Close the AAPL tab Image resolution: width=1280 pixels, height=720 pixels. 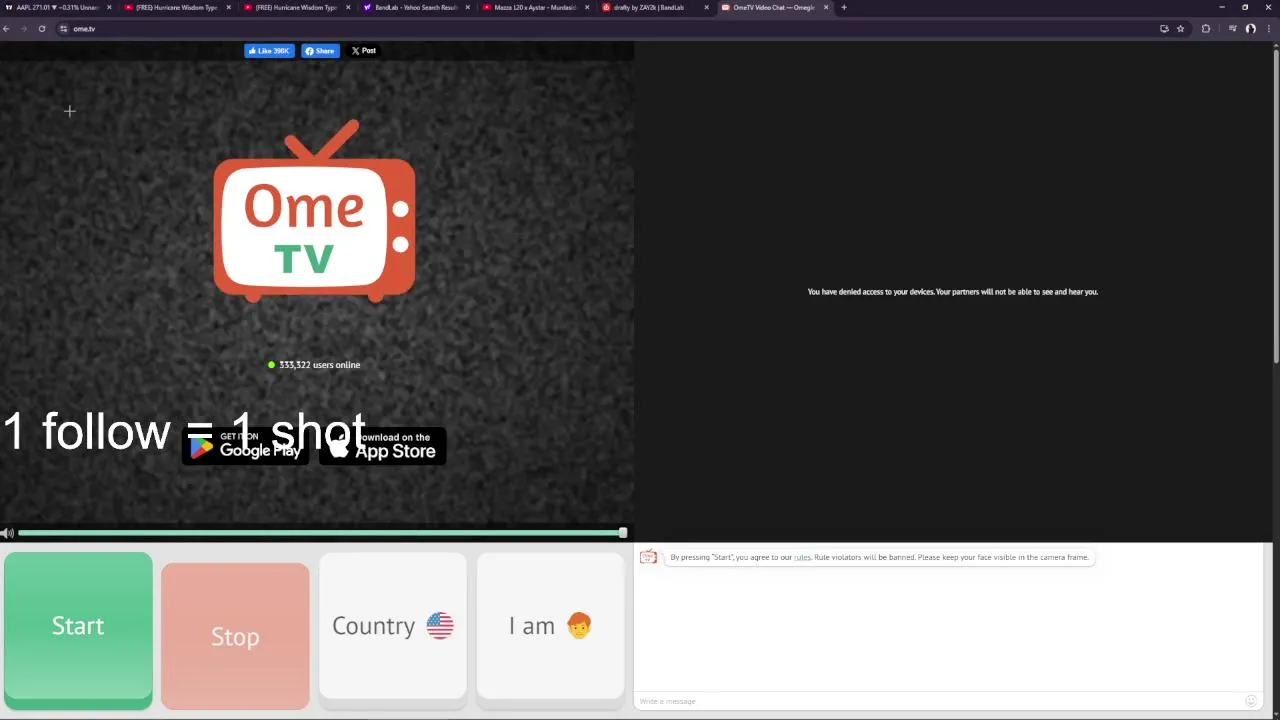[x=109, y=7]
